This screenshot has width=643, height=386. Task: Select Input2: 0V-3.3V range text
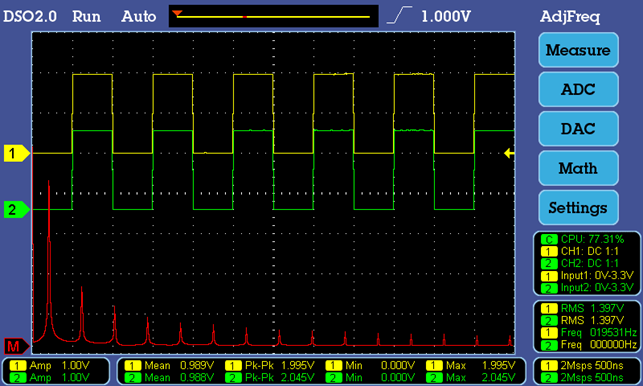(x=597, y=288)
